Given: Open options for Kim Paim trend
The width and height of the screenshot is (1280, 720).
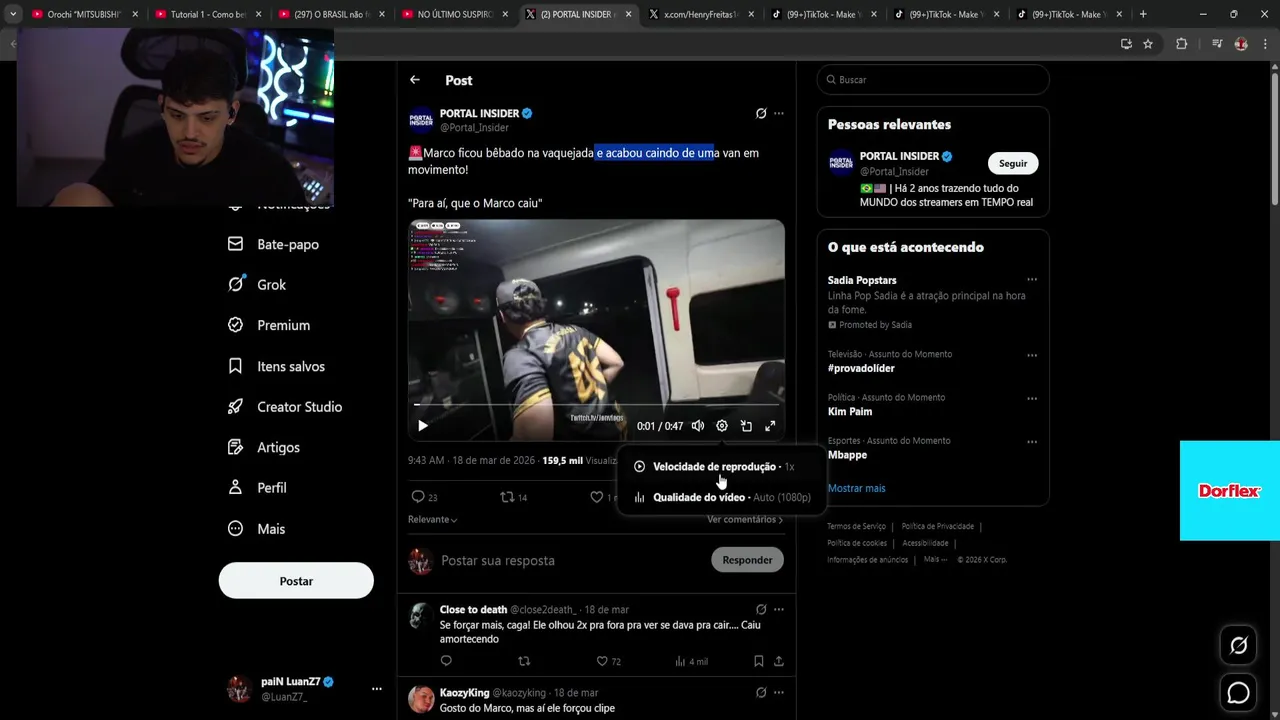Looking at the screenshot, I should pos(1032,398).
